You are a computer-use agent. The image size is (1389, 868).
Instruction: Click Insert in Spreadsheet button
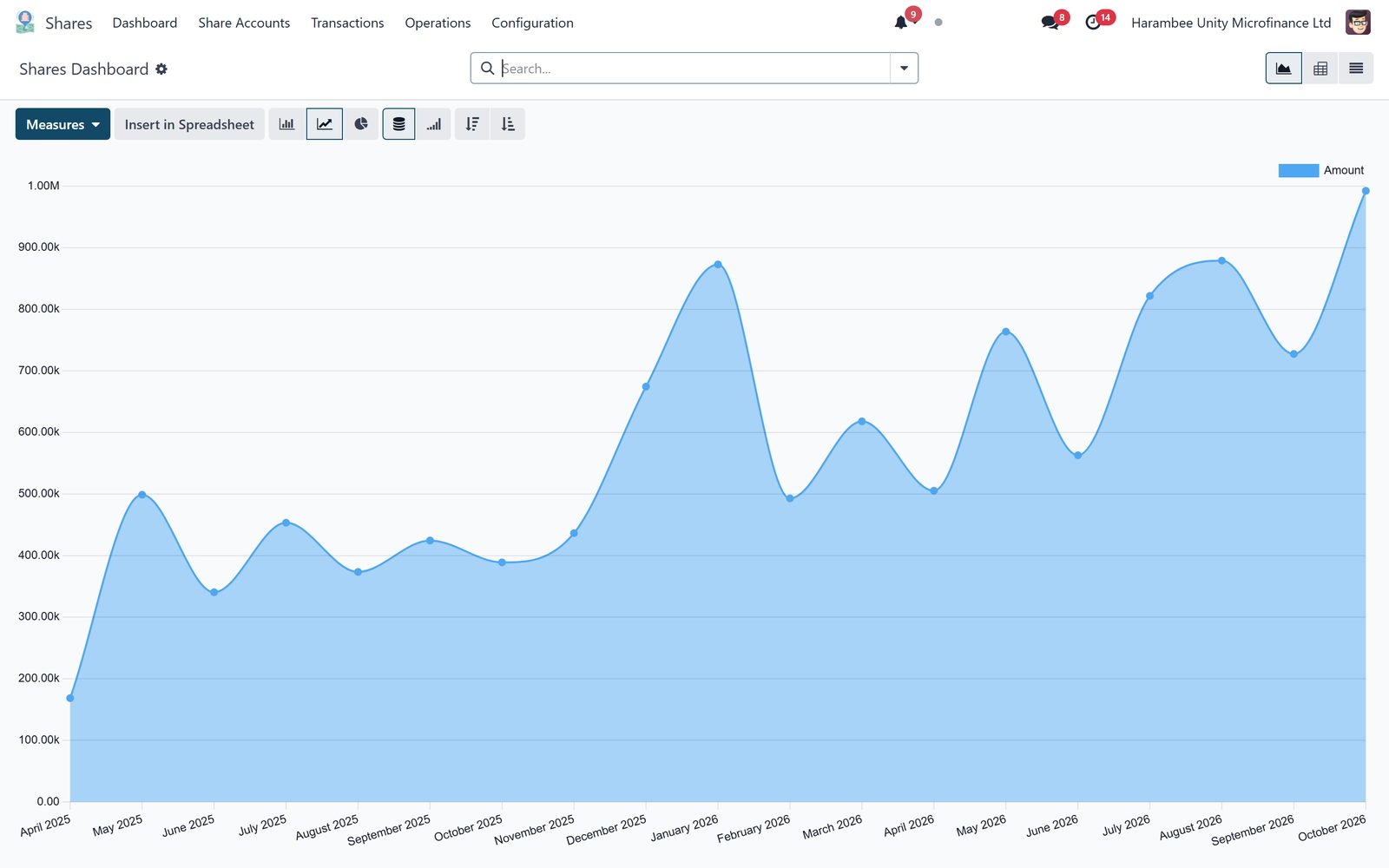(189, 124)
